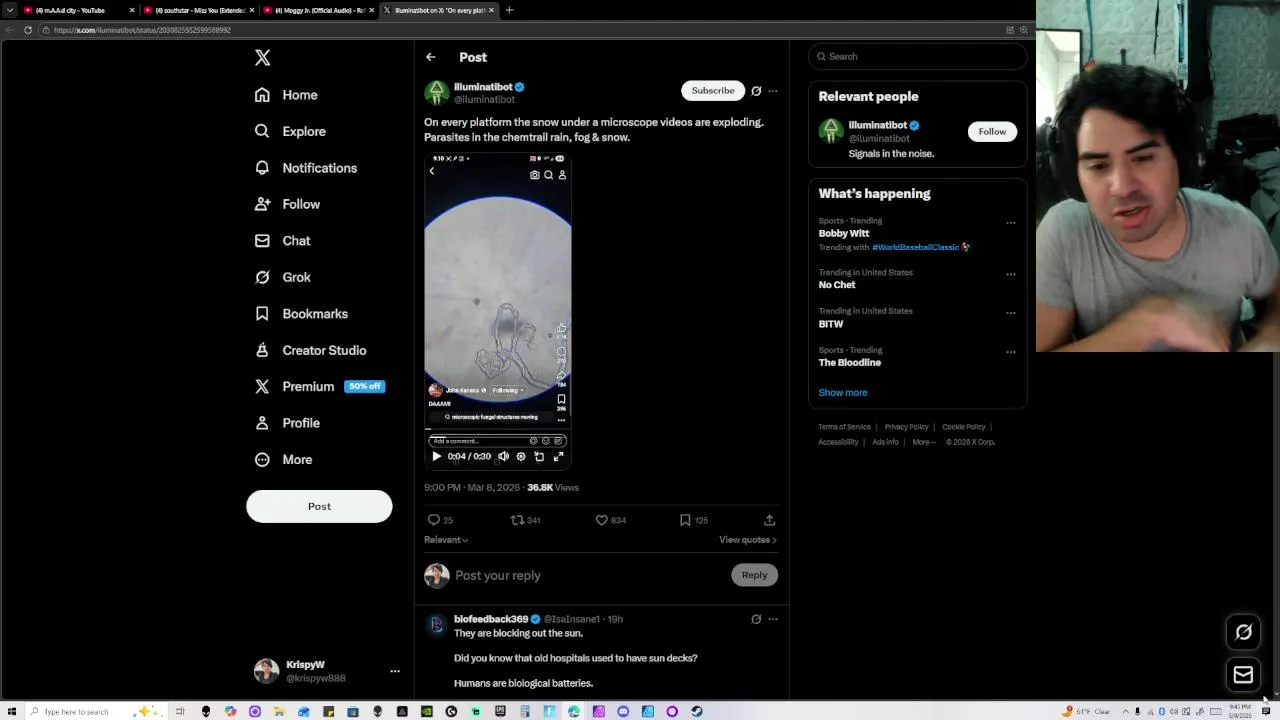
Task: Open more options on biofeedback369 reply
Action: tap(773, 619)
